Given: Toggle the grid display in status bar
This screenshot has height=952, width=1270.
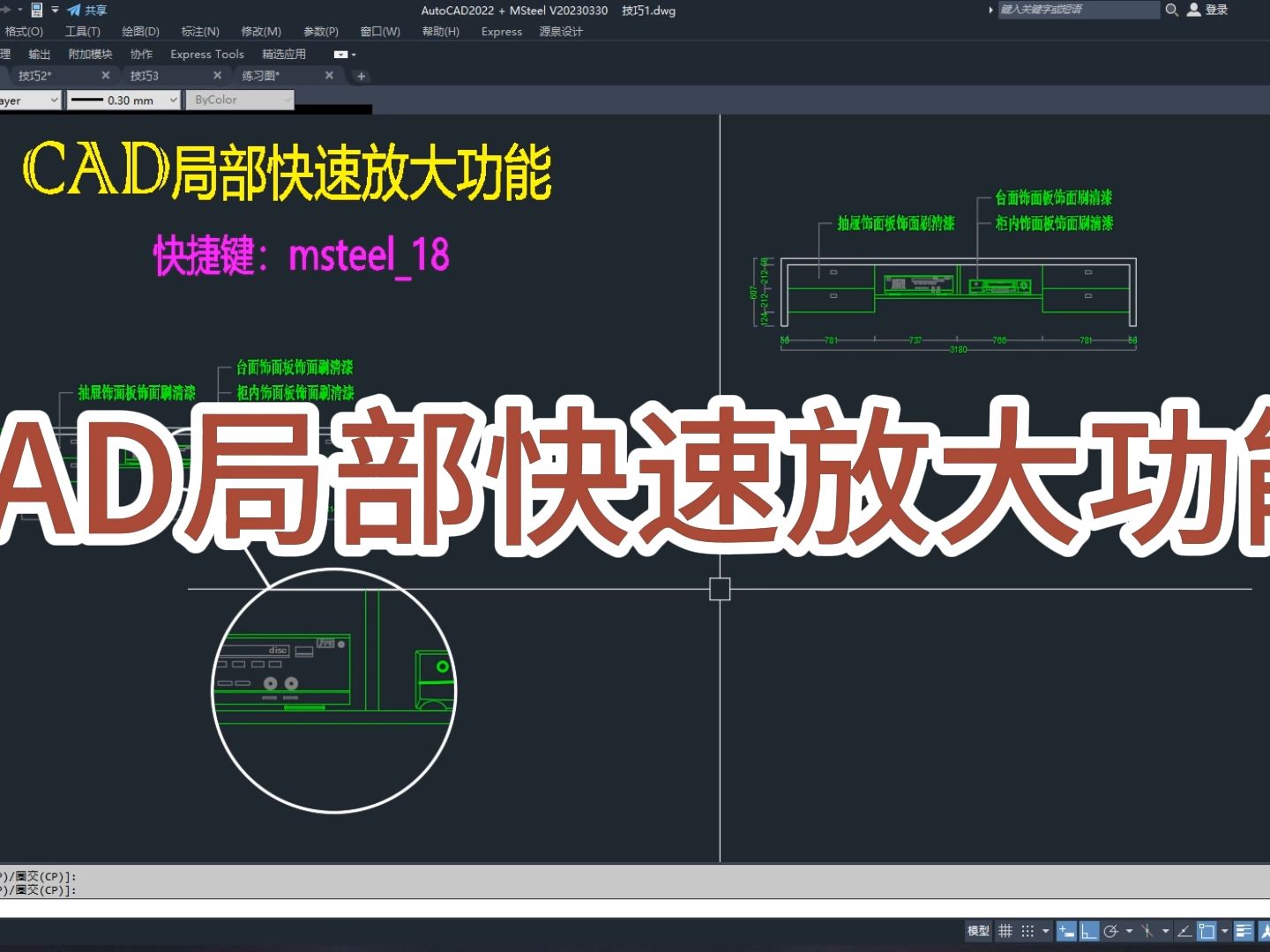Looking at the screenshot, I should pyautogui.click(x=1005, y=931).
